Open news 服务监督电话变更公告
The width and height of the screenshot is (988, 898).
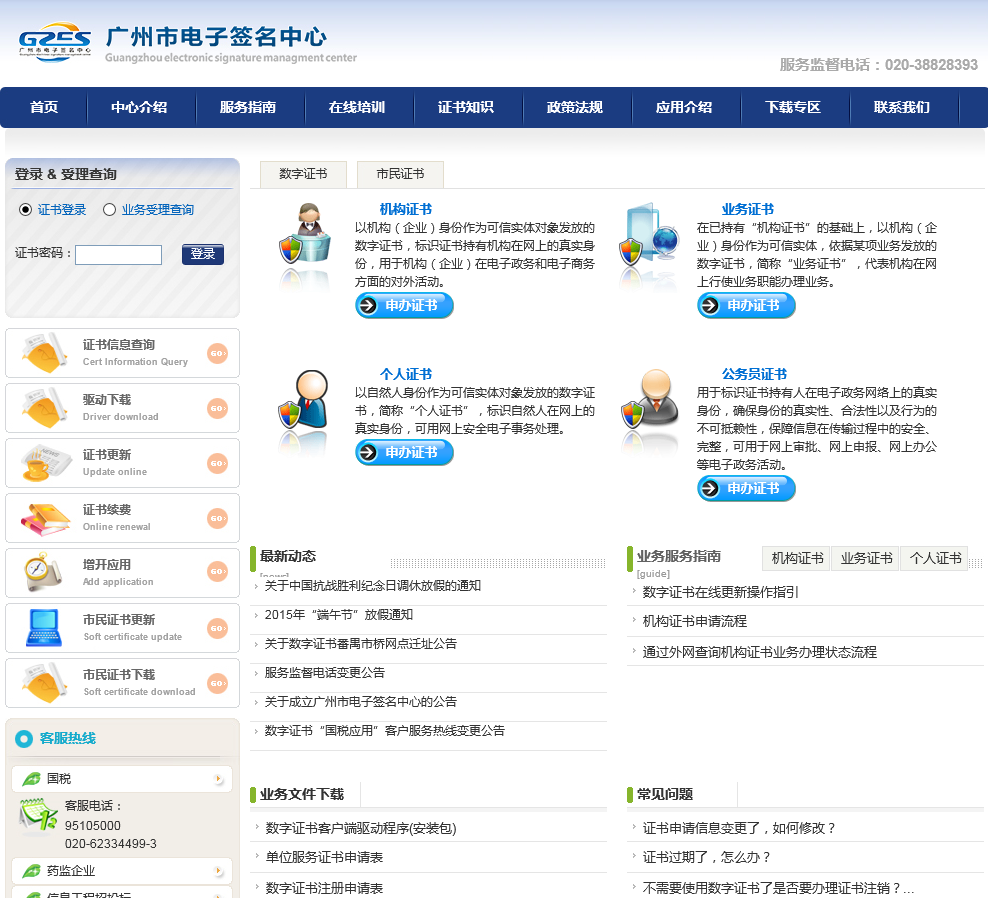[x=325, y=673]
